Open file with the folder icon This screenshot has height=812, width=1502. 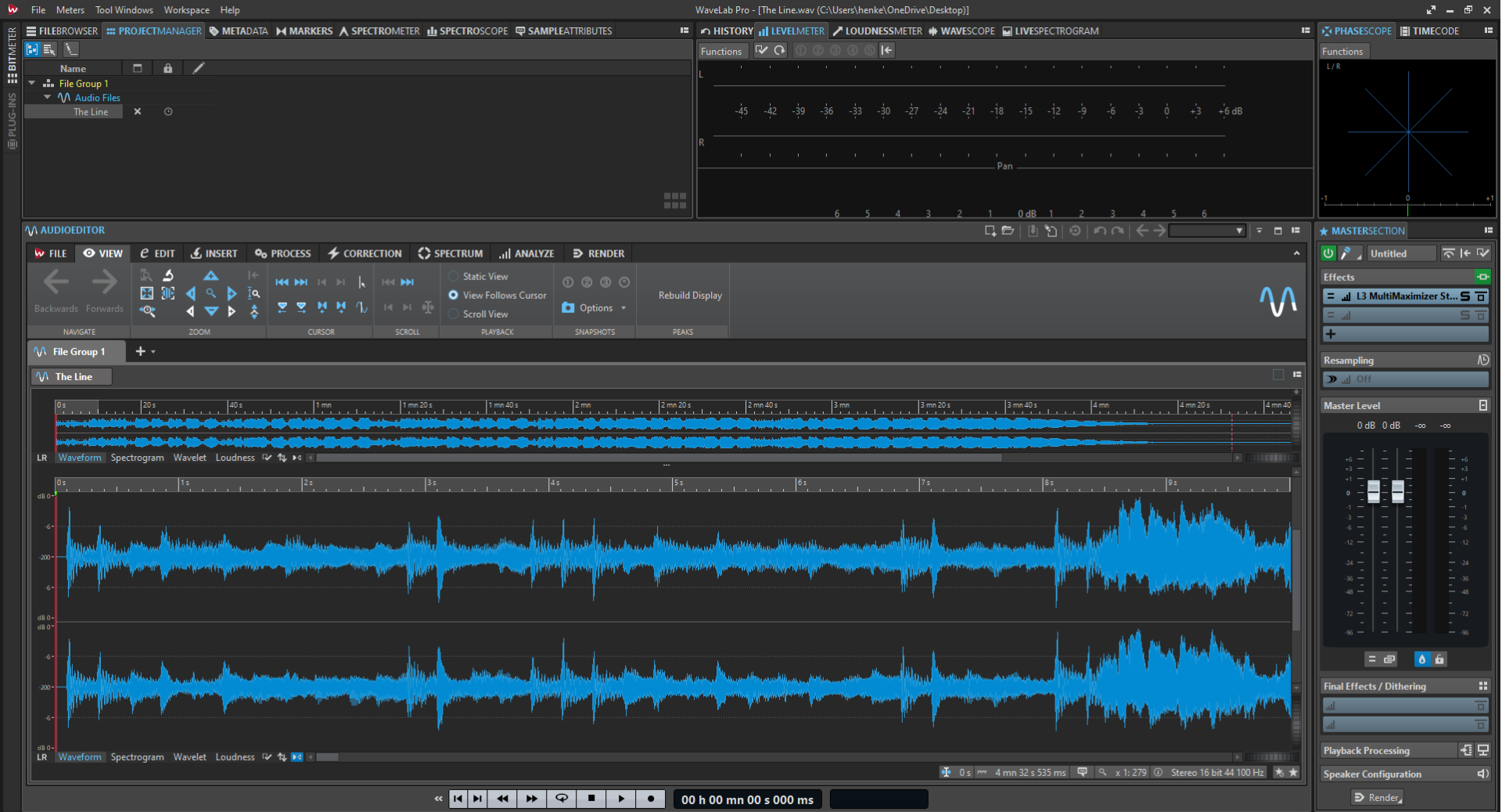click(1008, 231)
